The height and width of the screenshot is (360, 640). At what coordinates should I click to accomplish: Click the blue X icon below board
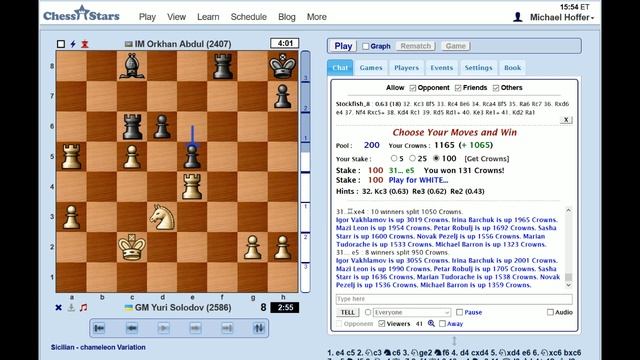point(58,307)
